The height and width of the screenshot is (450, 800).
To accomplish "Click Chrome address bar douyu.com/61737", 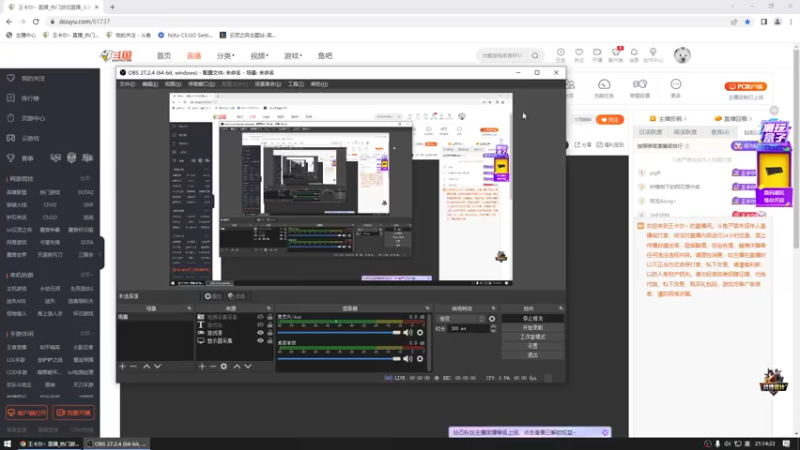I will click(84, 21).
